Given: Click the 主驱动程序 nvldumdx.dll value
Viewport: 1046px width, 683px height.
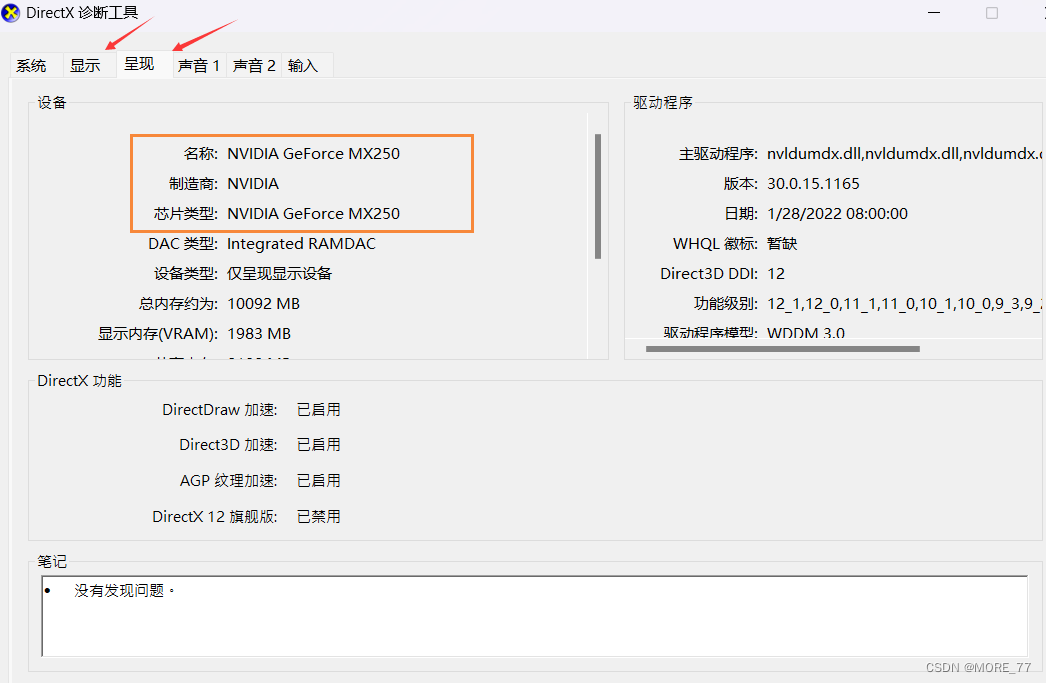Looking at the screenshot, I should click(x=904, y=154).
